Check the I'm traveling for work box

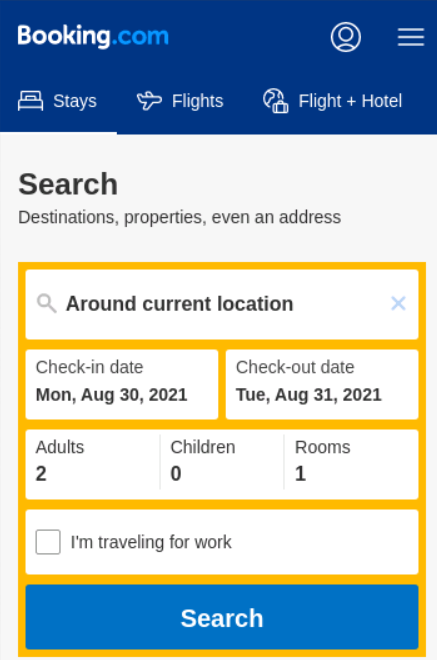[48, 542]
